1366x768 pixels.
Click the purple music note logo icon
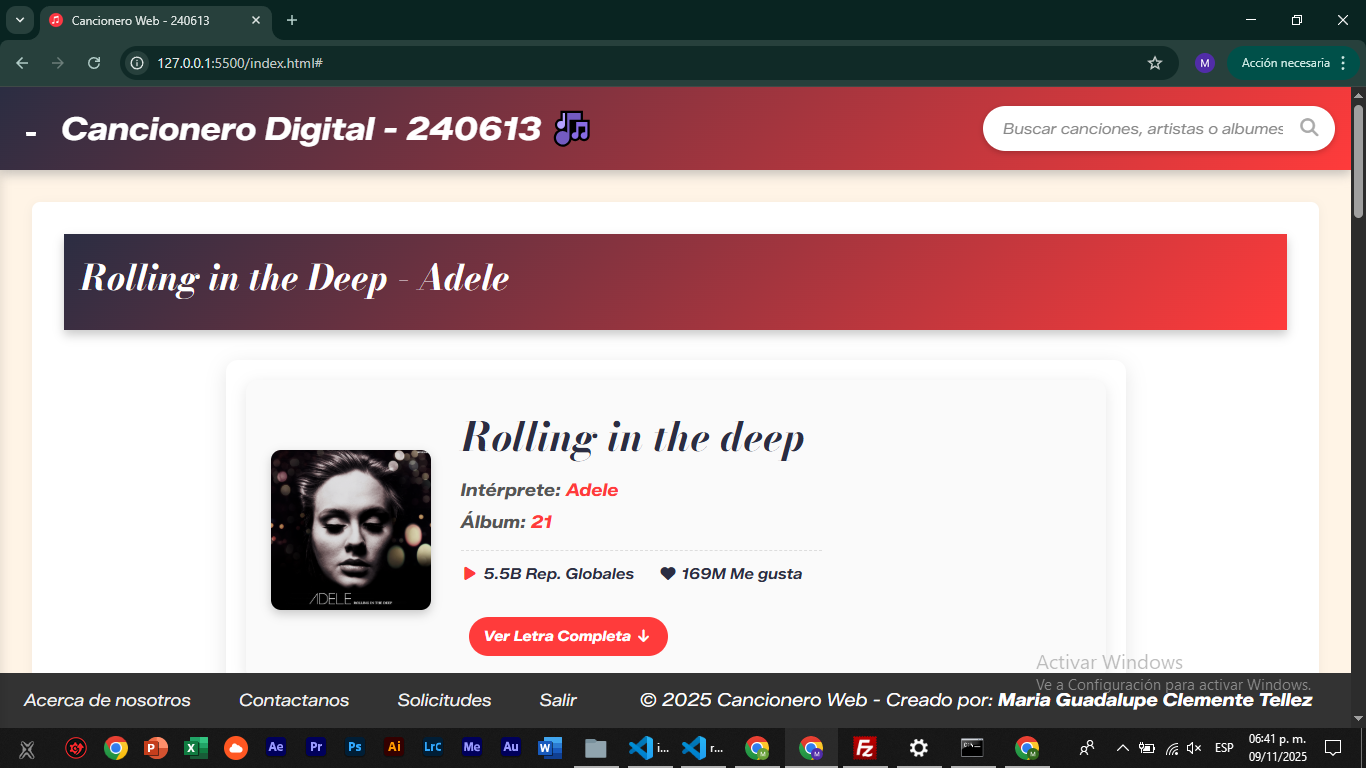[x=572, y=128]
